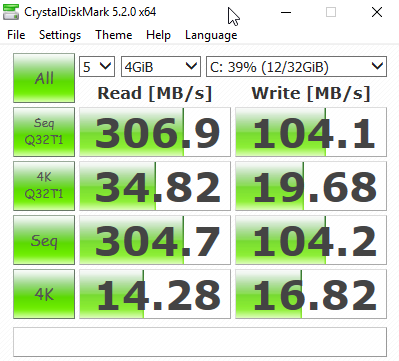Open the File menu
Viewport: 399px width, 361px height.
point(16,35)
